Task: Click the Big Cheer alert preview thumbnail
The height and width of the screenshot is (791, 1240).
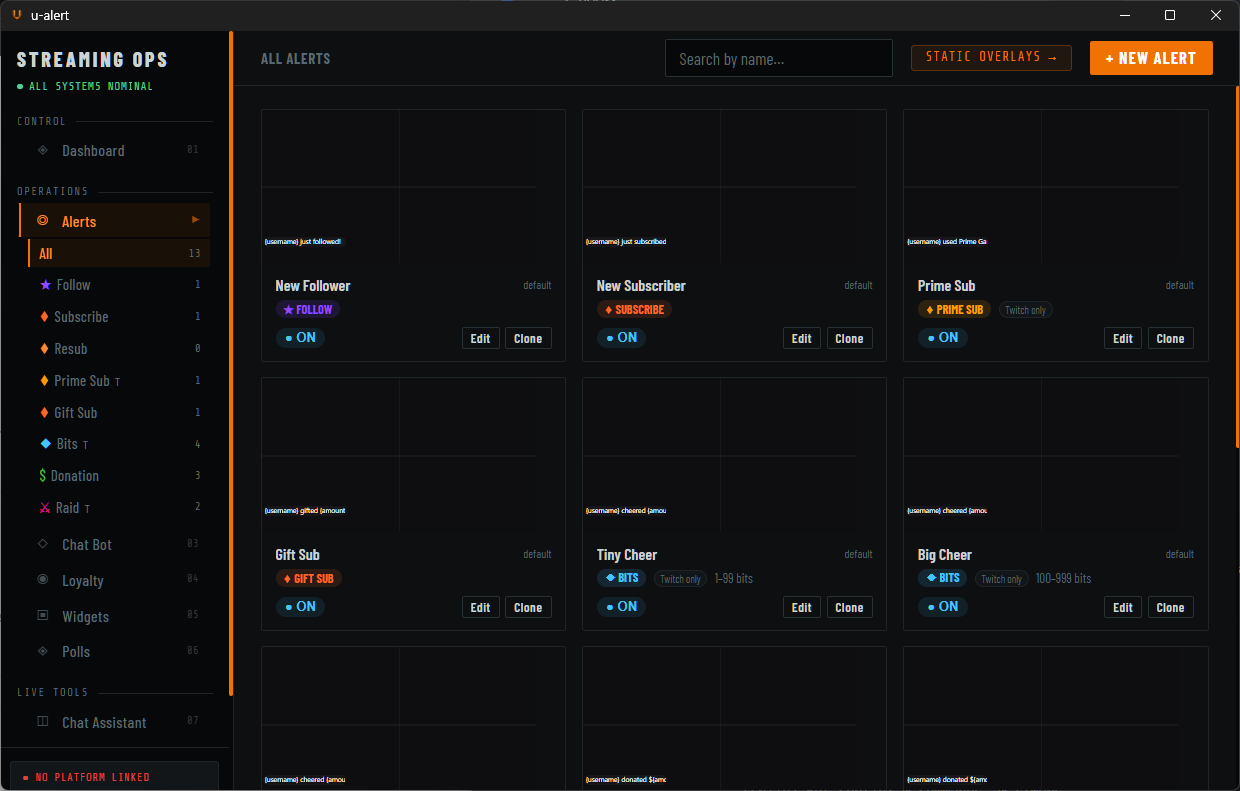Action: 1056,456
